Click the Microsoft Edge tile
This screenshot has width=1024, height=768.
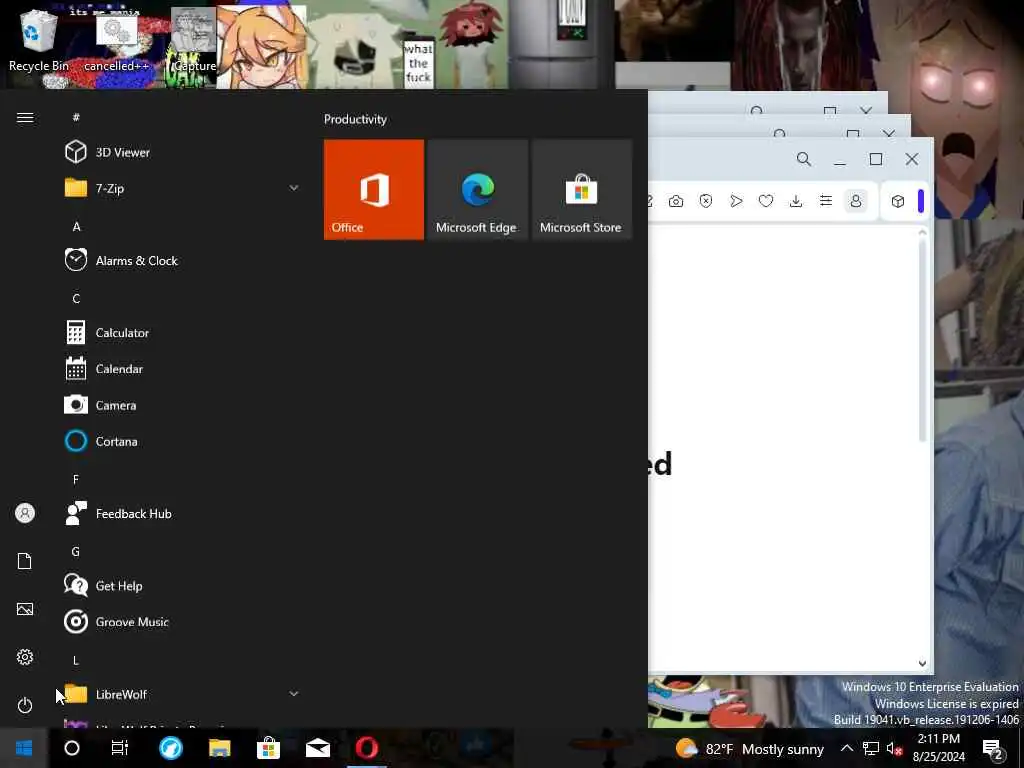[477, 189]
